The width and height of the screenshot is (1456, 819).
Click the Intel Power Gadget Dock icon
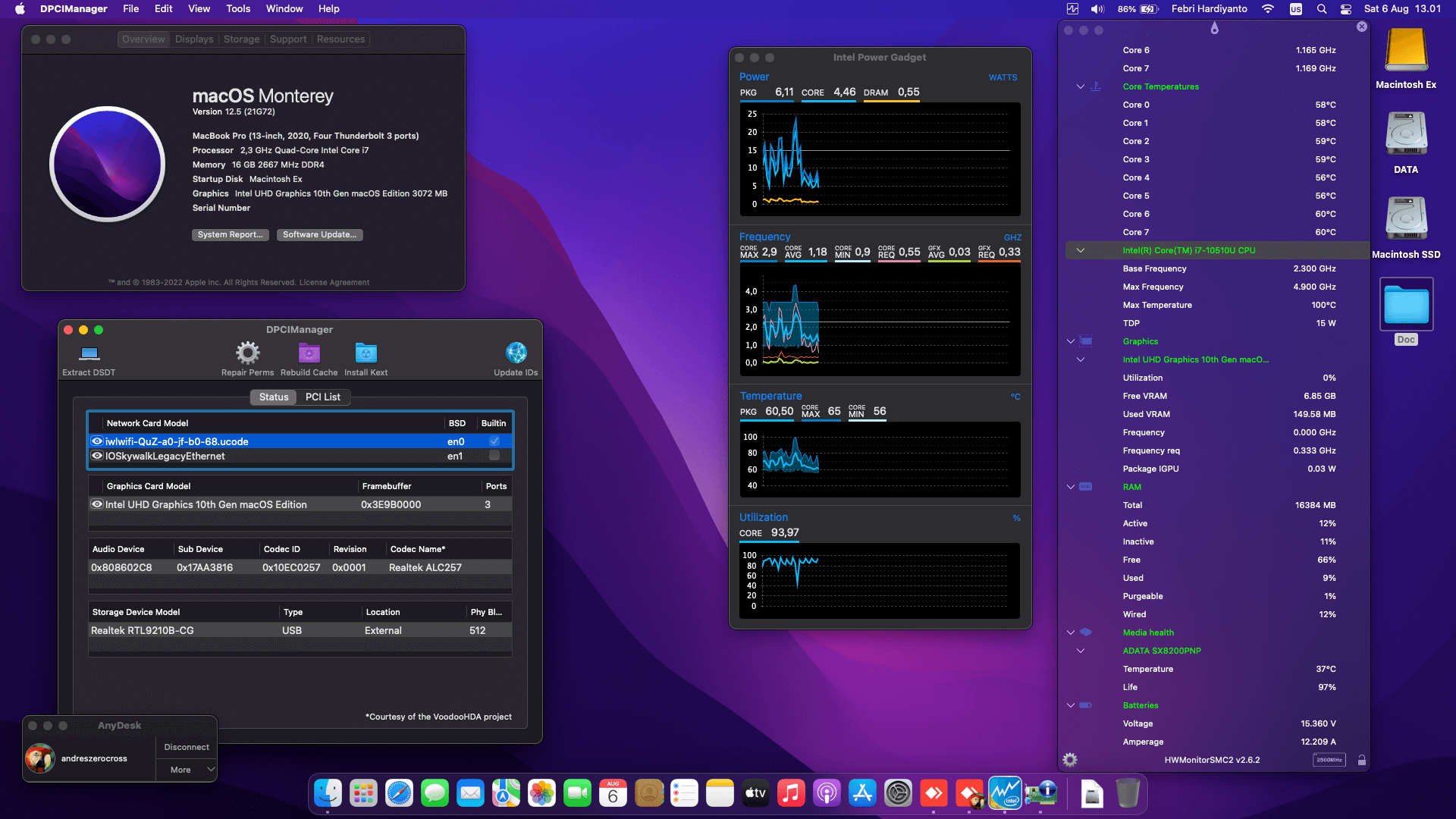click(x=1005, y=793)
